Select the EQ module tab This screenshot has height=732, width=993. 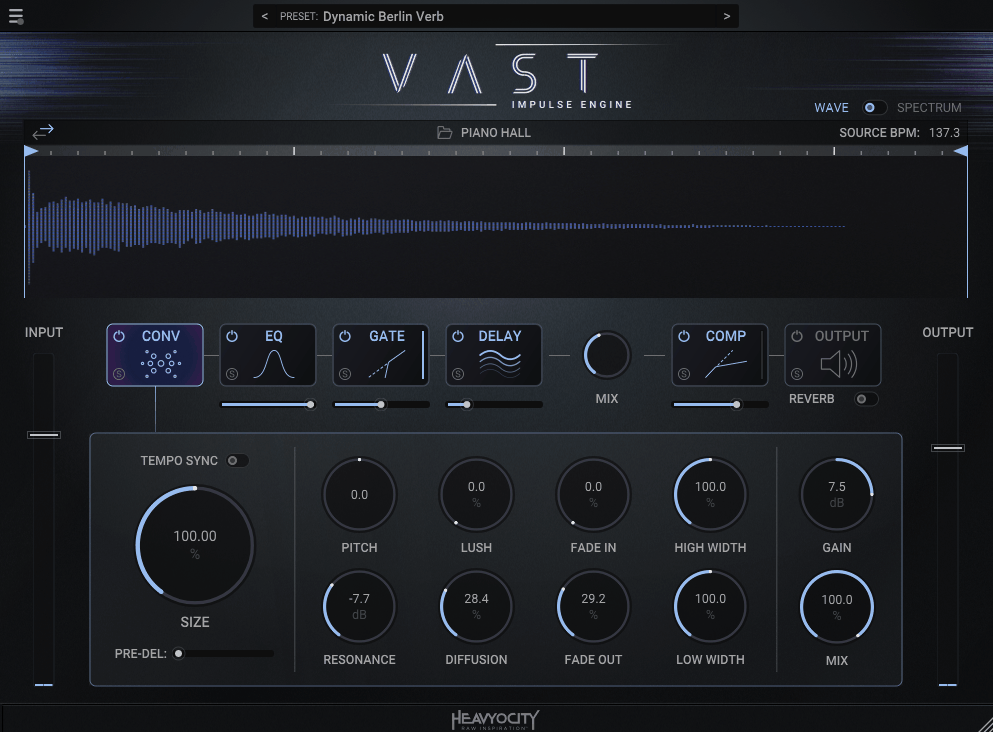(x=268, y=355)
